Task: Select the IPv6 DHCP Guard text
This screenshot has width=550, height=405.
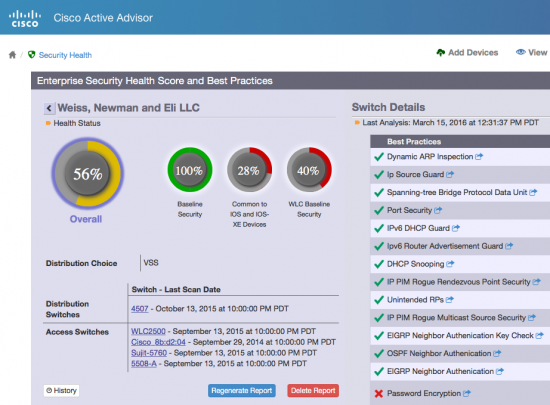Action: pyautogui.click(x=418, y=228)
